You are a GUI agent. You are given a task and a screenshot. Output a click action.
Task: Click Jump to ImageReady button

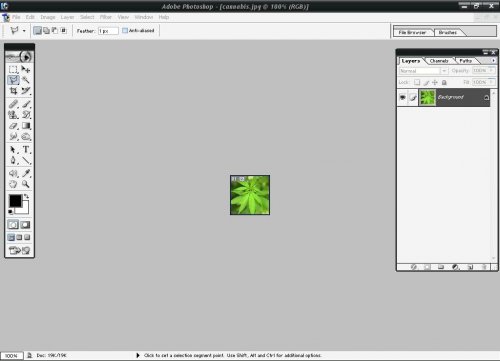coord(19,250)
